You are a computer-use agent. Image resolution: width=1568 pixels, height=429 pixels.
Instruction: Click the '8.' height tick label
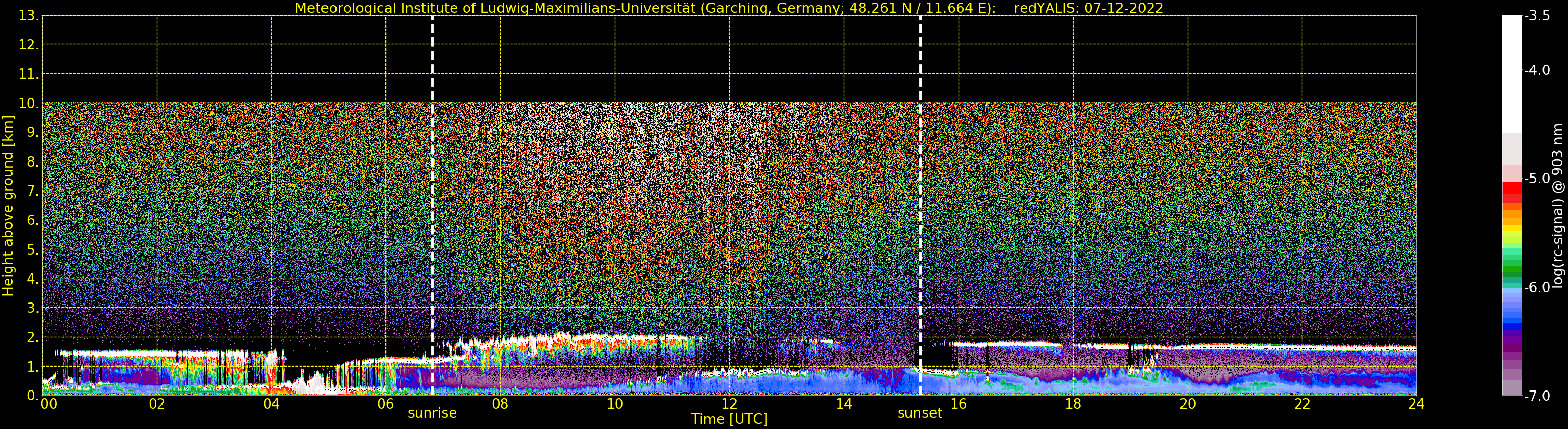(x=33, y=162)
